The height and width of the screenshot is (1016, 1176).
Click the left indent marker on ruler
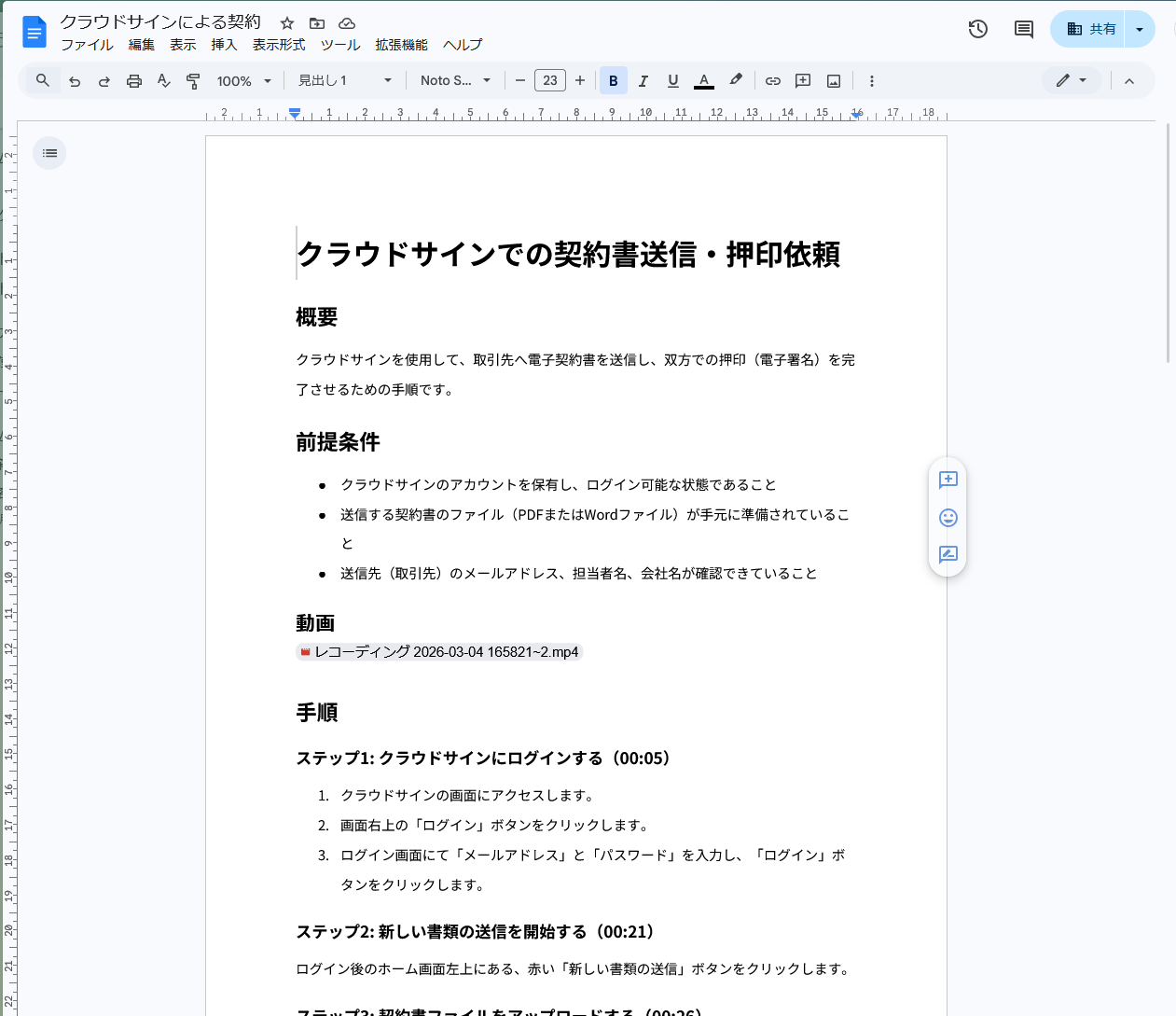[x=295, y=113]
